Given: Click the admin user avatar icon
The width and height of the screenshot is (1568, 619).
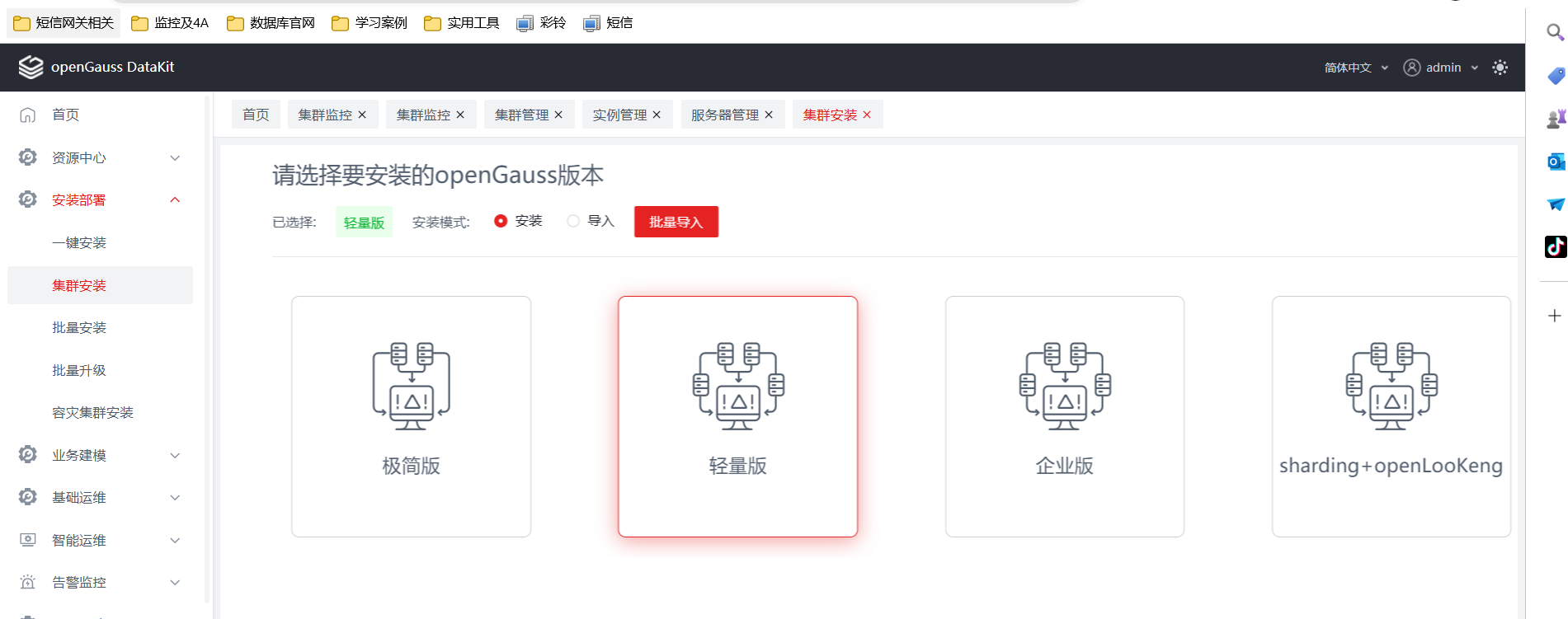Looking at the screenshot, I should [x=1412, y=68].
